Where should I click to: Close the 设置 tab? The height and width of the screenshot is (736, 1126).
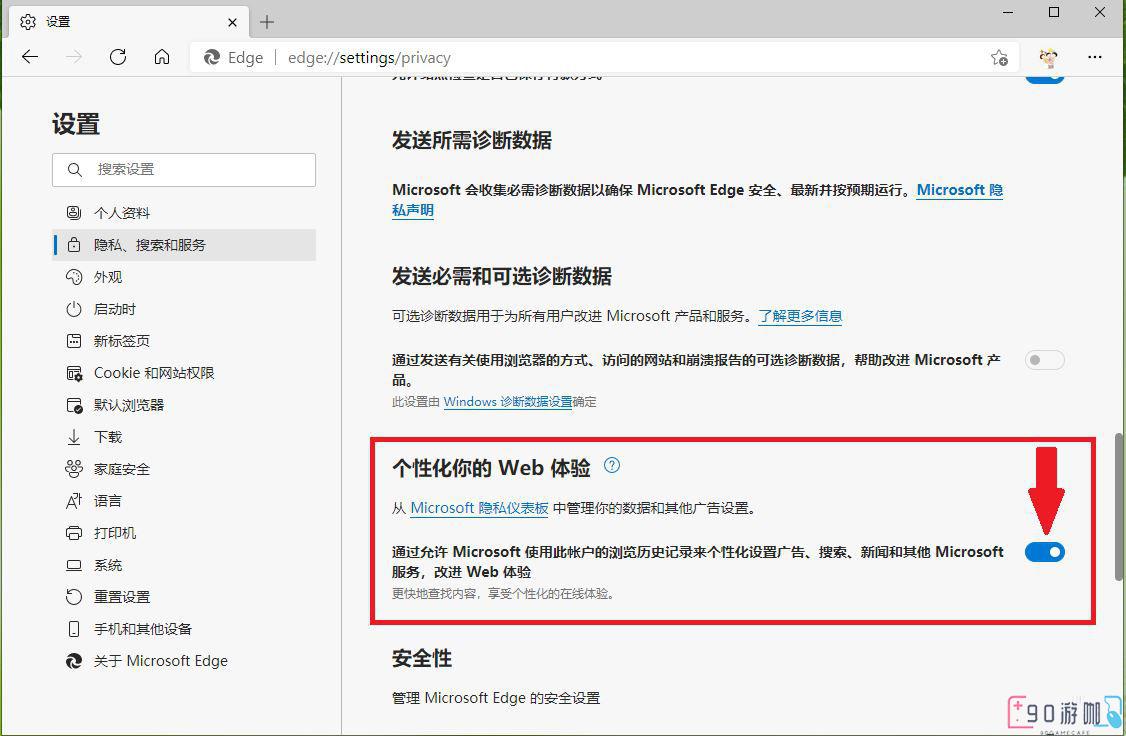232,22
